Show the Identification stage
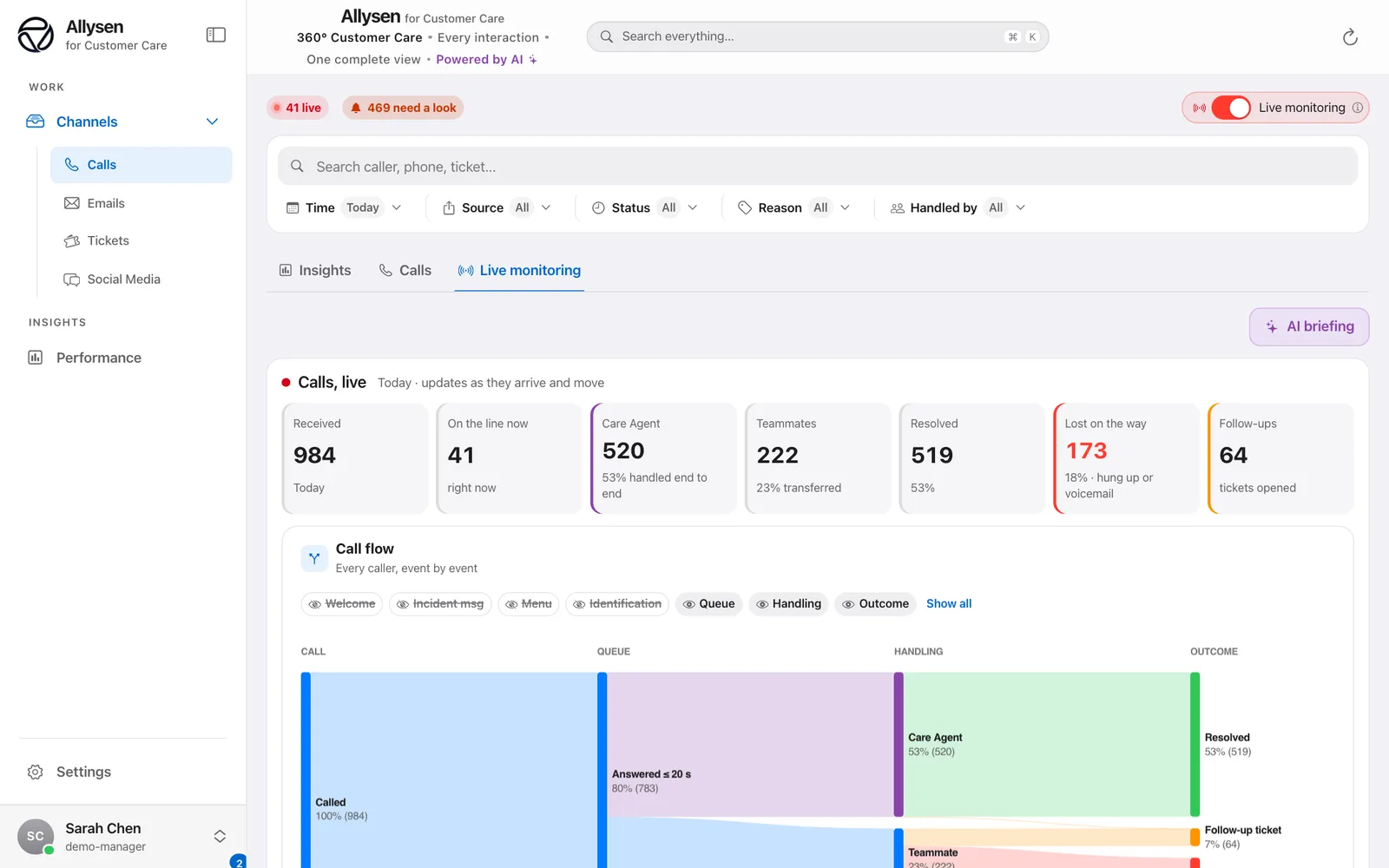The height and width of the screenshot is (868, 1389). pyautogui.click(x=617, y=604)
